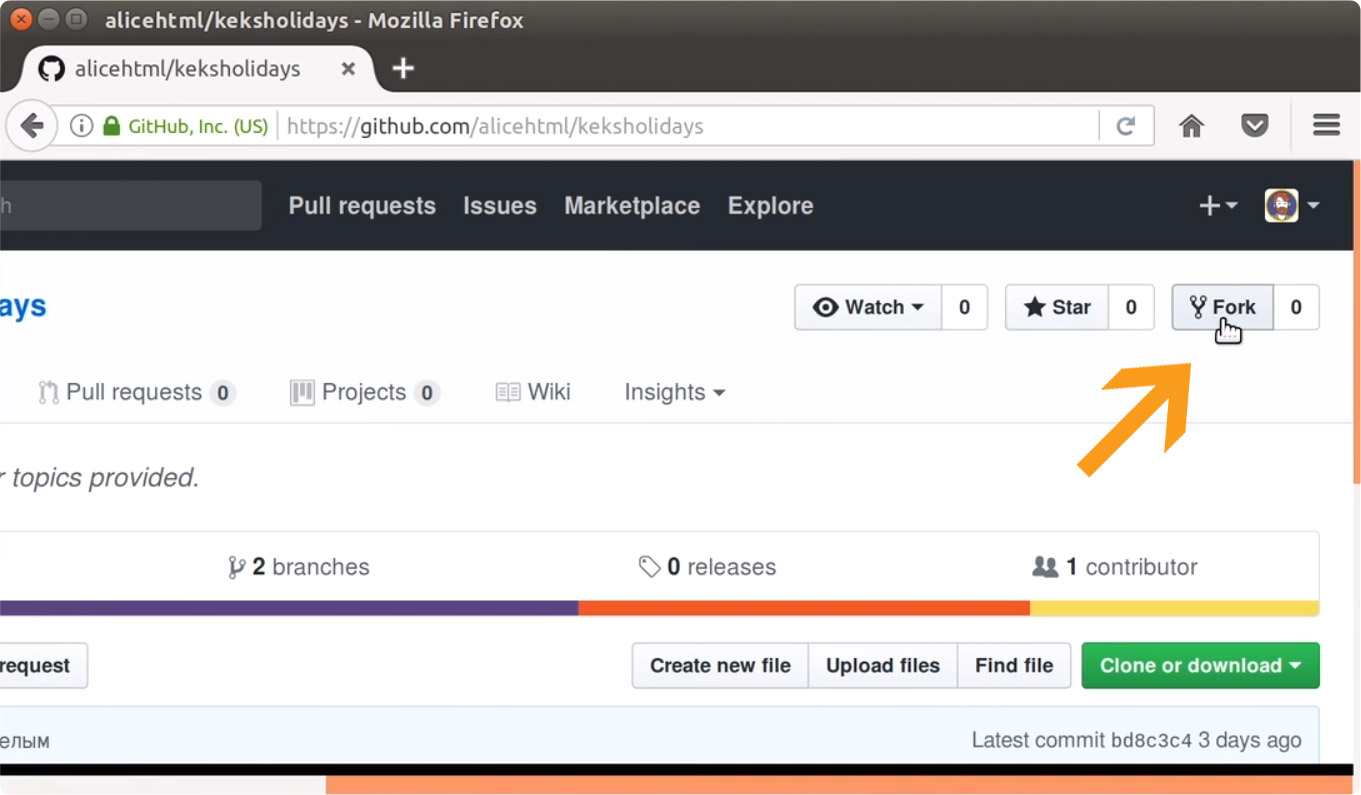The image size is (1361, 795).
Task: Close the alicehtml/keksholidays tab
Action: [x=348, y=69]
